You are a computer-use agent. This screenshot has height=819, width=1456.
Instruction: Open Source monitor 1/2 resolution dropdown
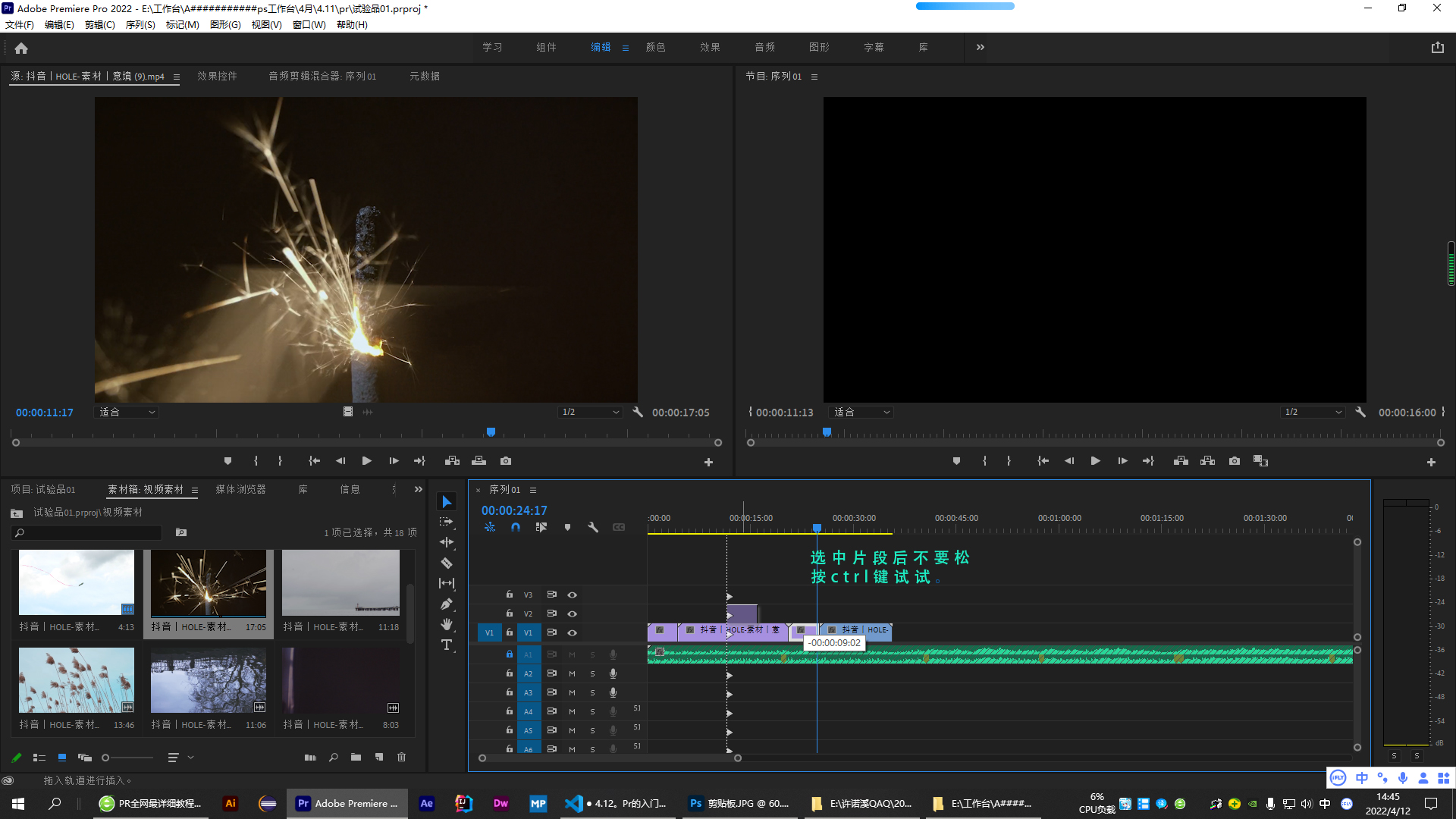coord(590,412)
